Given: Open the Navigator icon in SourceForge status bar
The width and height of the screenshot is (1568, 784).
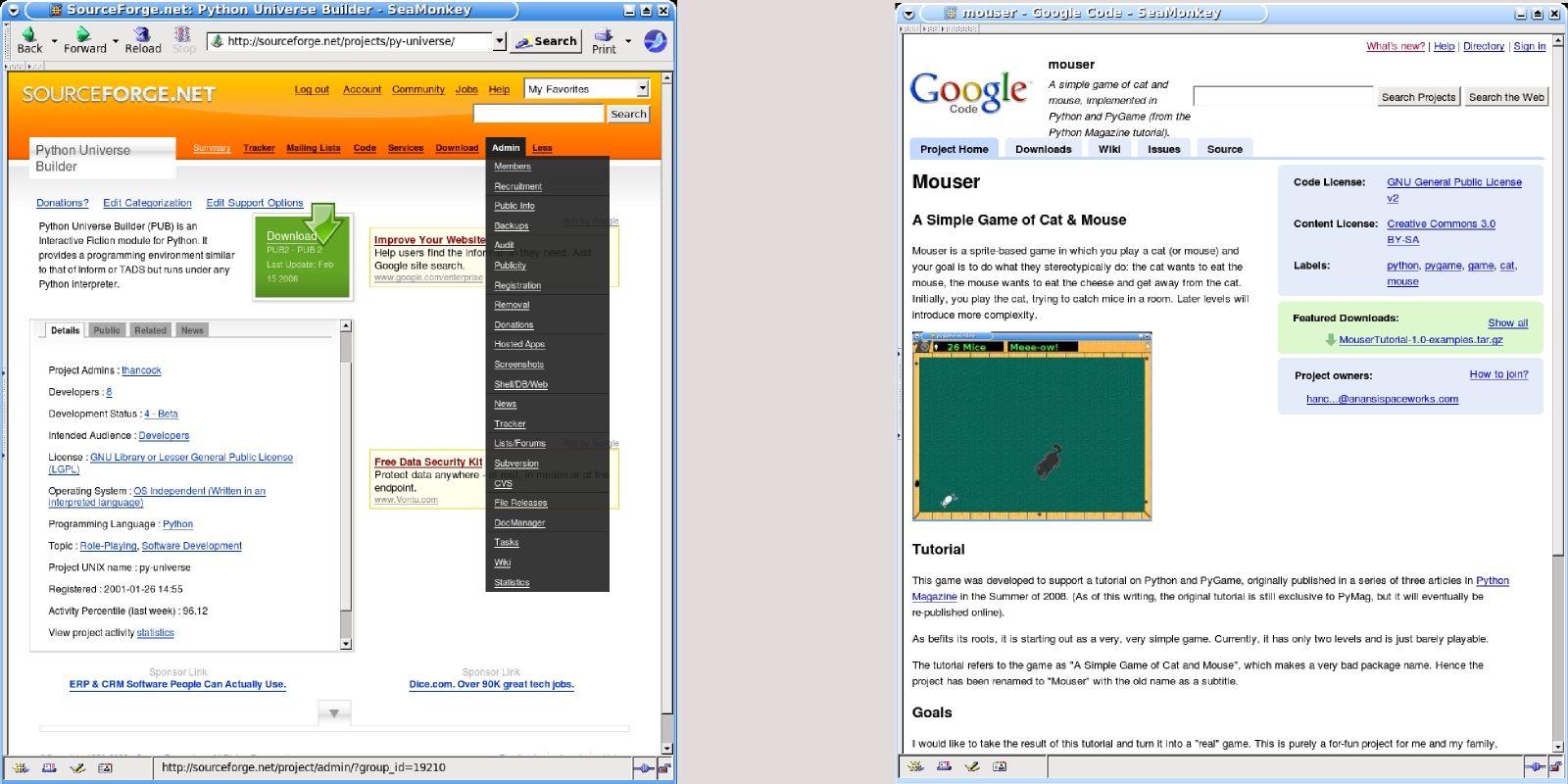Looking at the screenshot, I should 21,768.
